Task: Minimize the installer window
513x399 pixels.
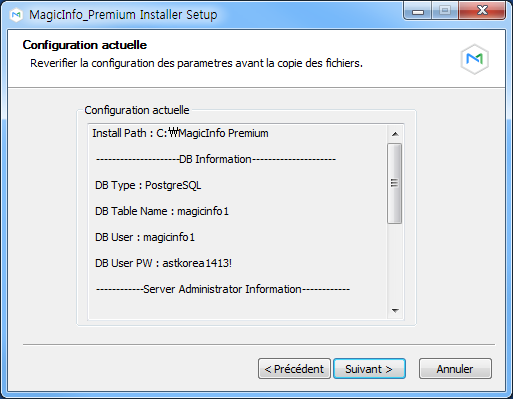Action: 418,11
